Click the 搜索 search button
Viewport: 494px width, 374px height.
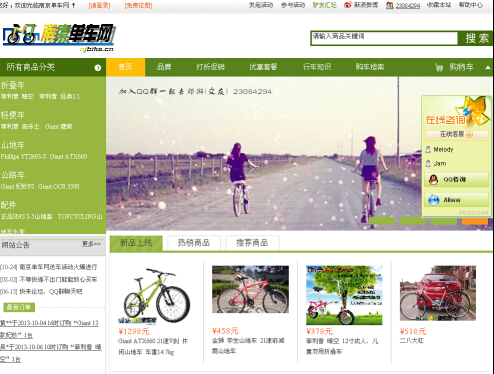tap(476, 38)
